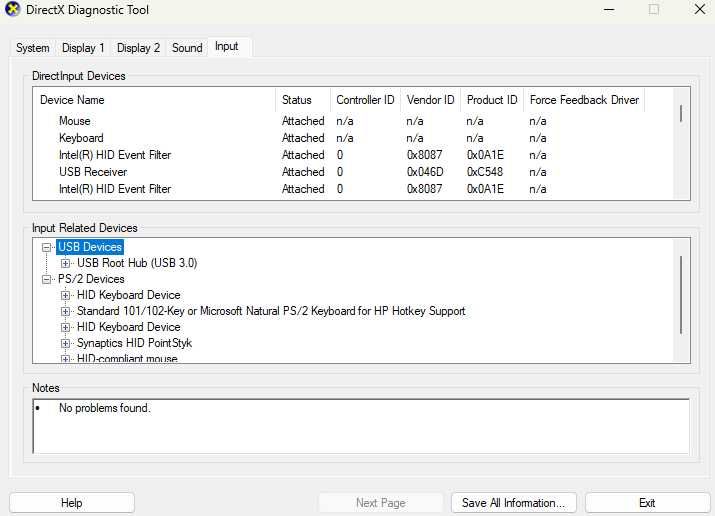Viewport: 715px width, 516px height.
Task: Click Product ID value 0xC548
Action: [x=485, y=172]
